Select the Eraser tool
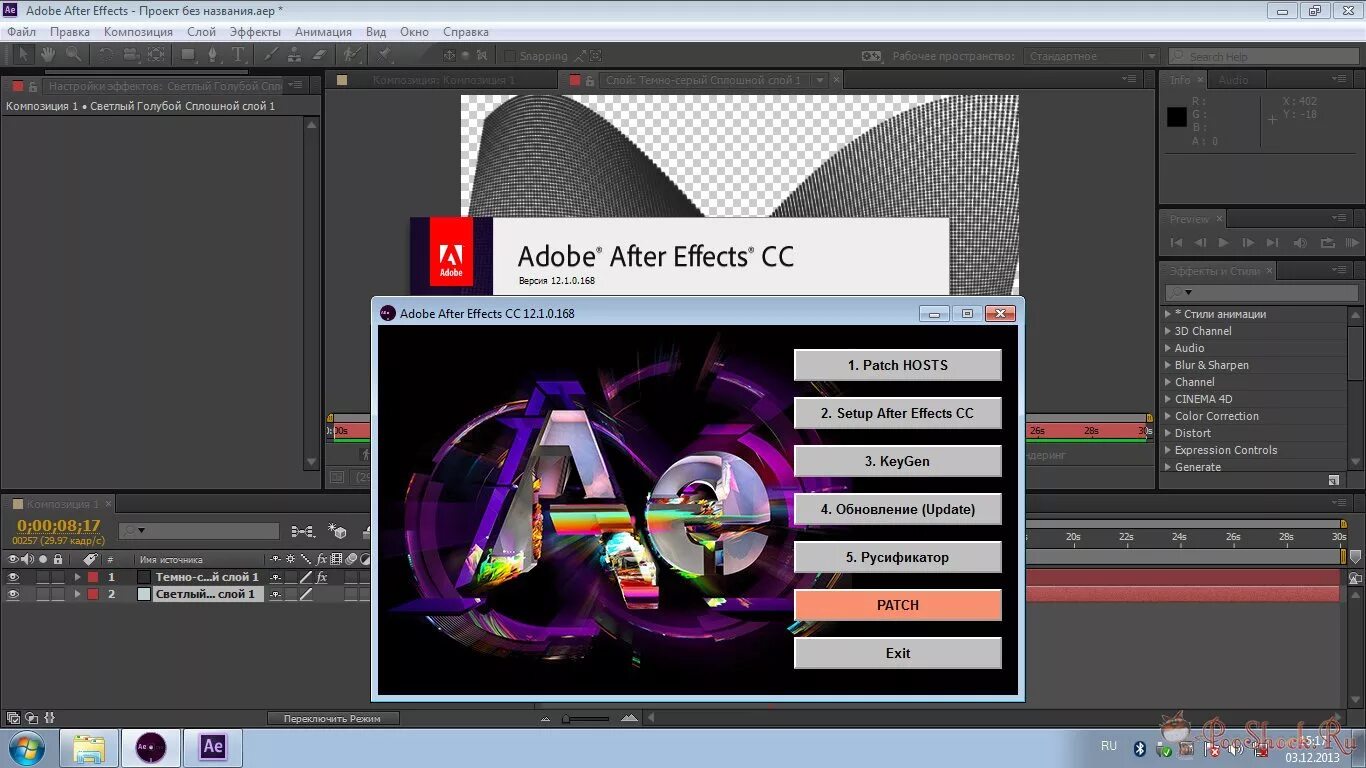The image size is (1366, 768). tap(320, 55)
